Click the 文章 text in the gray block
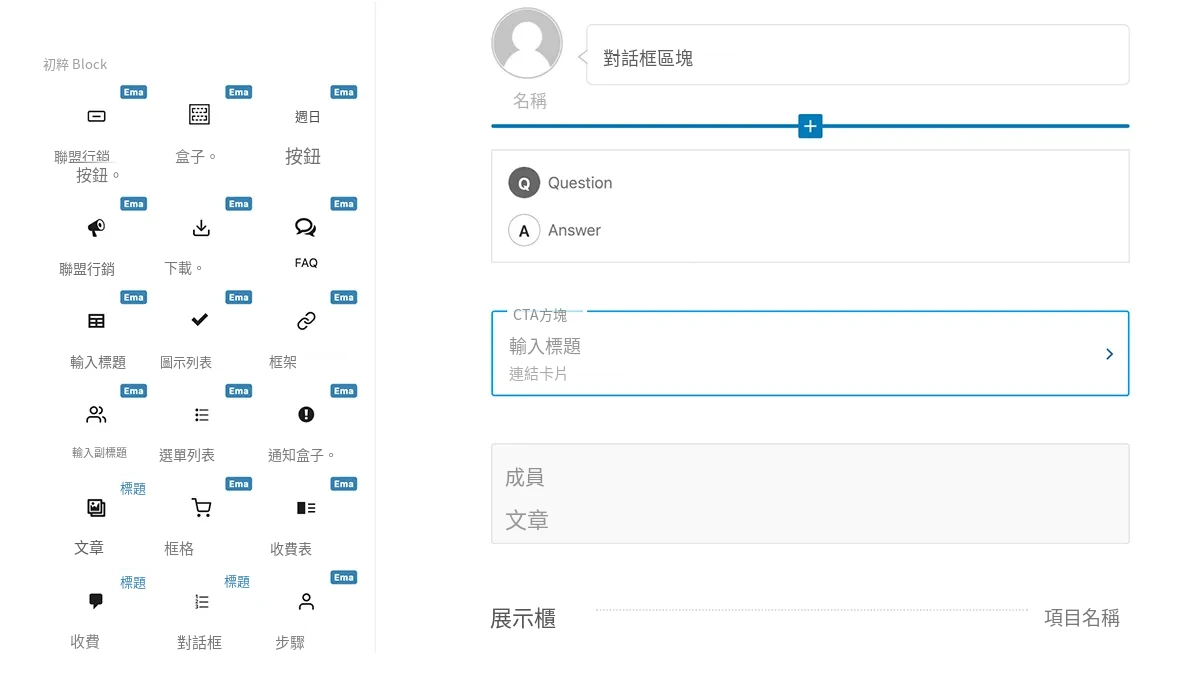 click(x=527, y=520)
